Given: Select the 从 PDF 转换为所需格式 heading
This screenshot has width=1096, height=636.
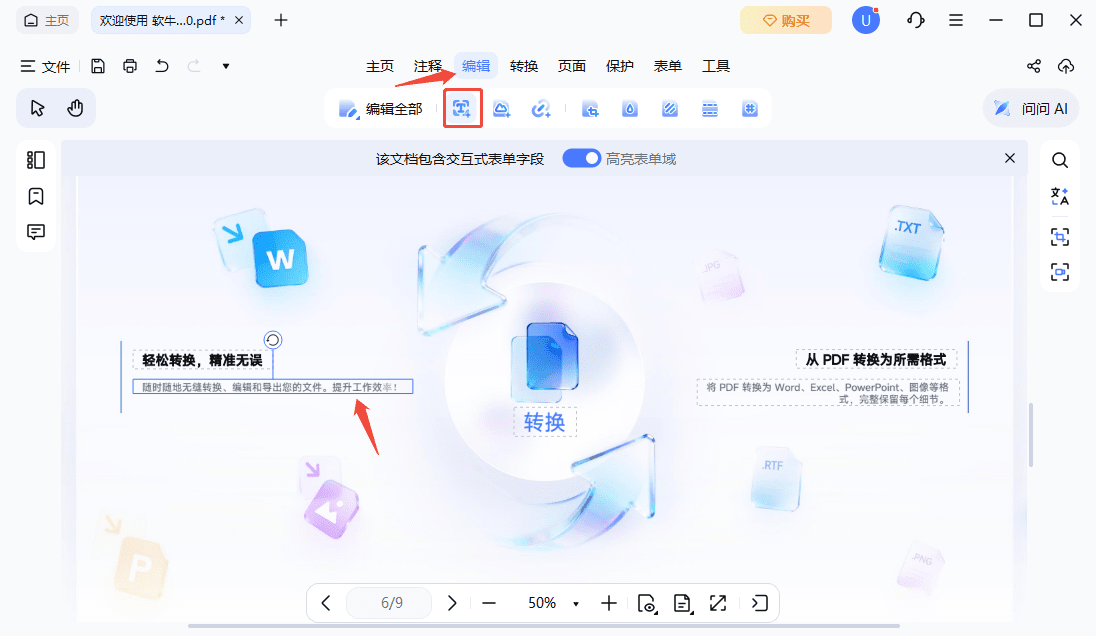Looking at the screenshot, I should coord(876,359).
